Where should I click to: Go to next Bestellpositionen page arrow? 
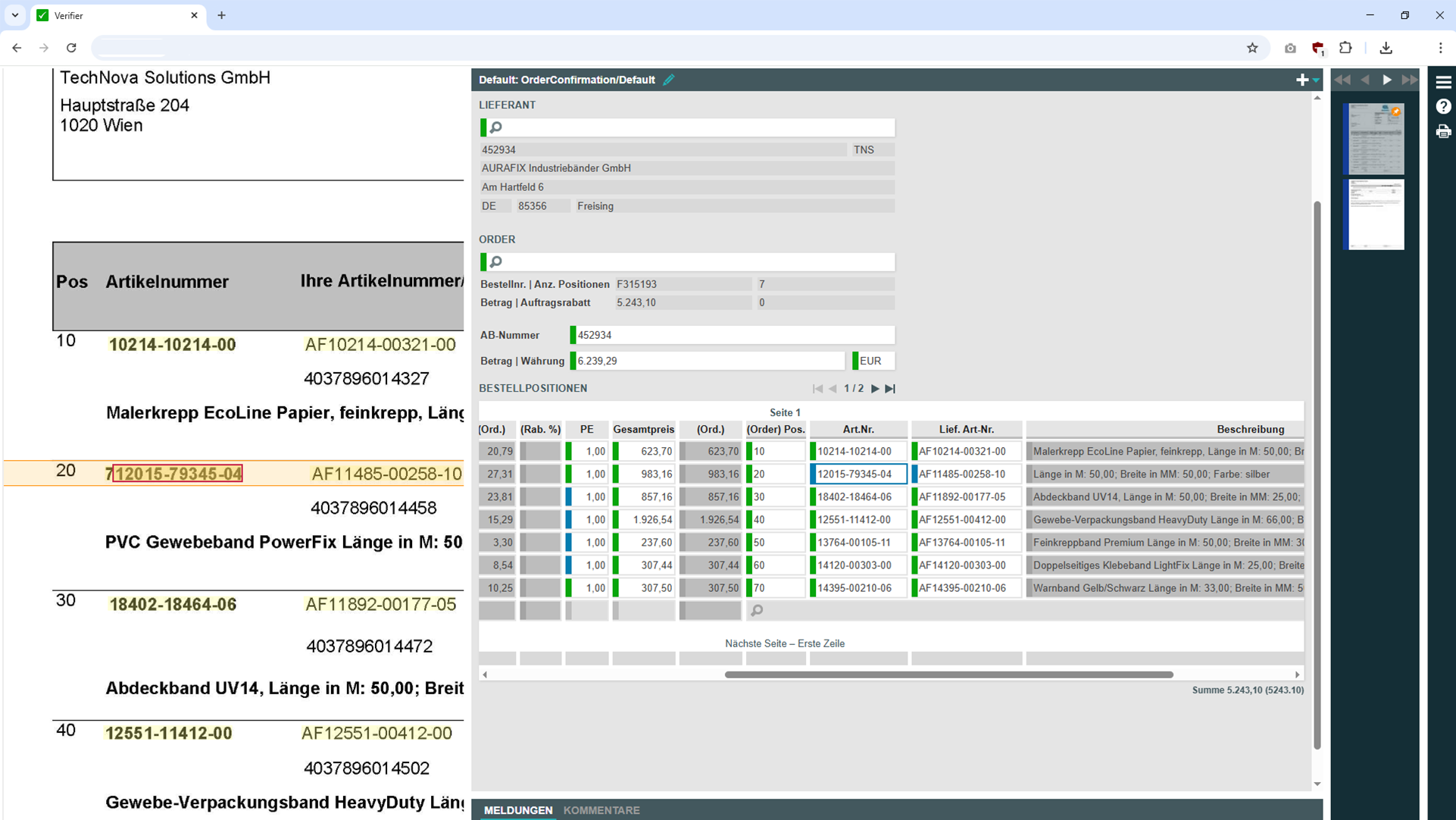point(875,389)
